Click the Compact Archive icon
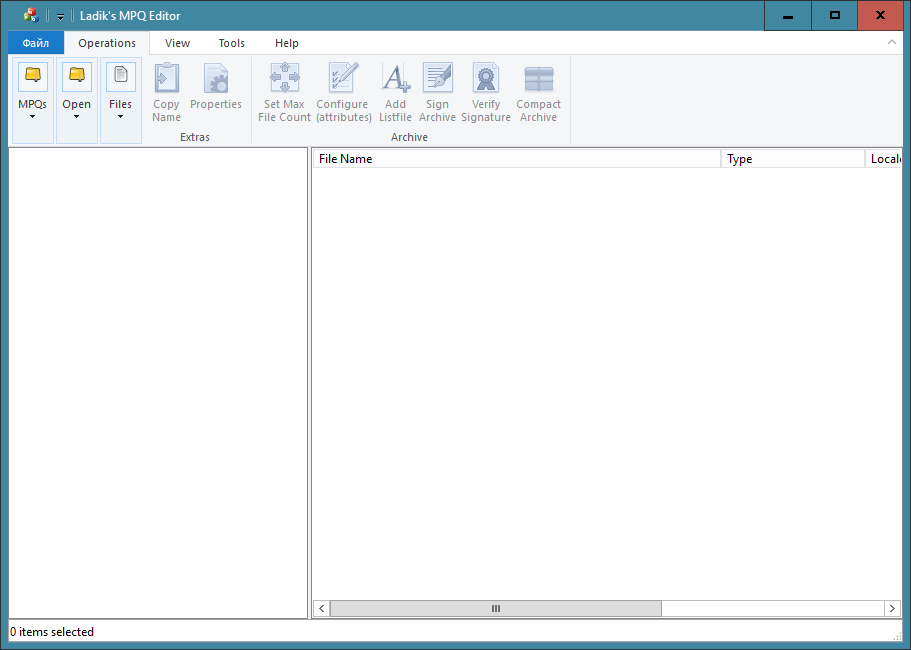Screen dimensions: 911x650 pyautogui.click(x=538, y=78)
